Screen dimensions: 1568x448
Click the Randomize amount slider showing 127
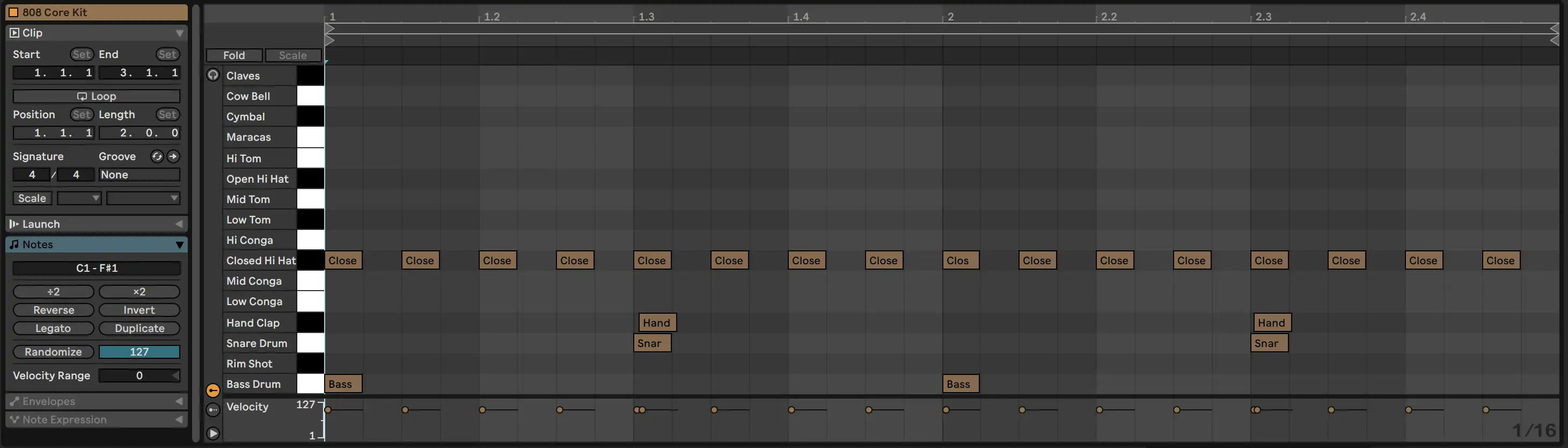pyautogui.click(x=139, y=352)
